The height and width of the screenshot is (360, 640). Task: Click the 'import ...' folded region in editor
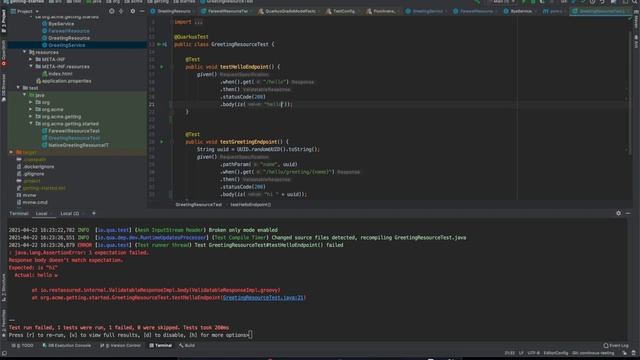point(189,22)
